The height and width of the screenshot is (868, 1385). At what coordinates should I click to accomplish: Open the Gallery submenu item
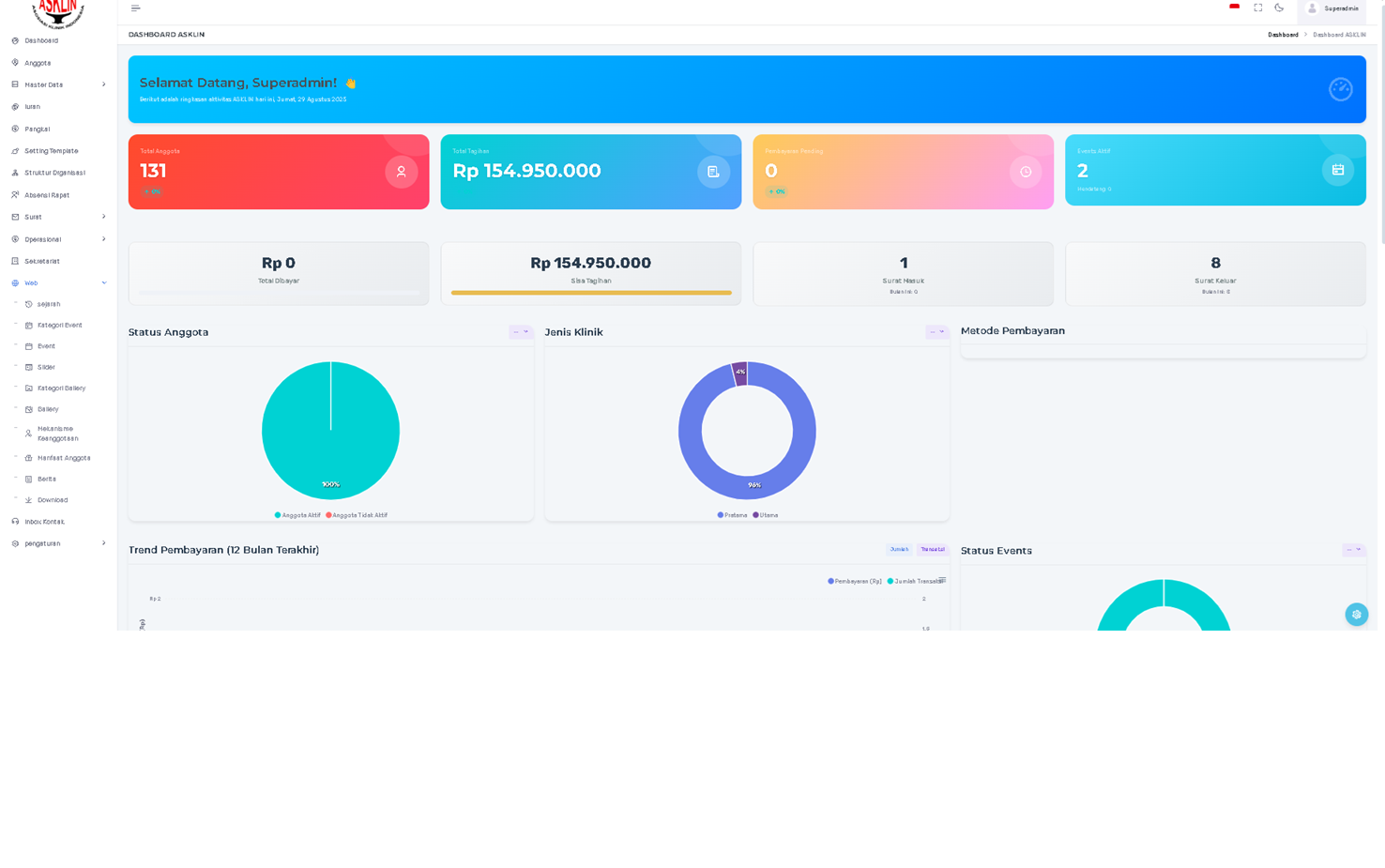[48, 409]
